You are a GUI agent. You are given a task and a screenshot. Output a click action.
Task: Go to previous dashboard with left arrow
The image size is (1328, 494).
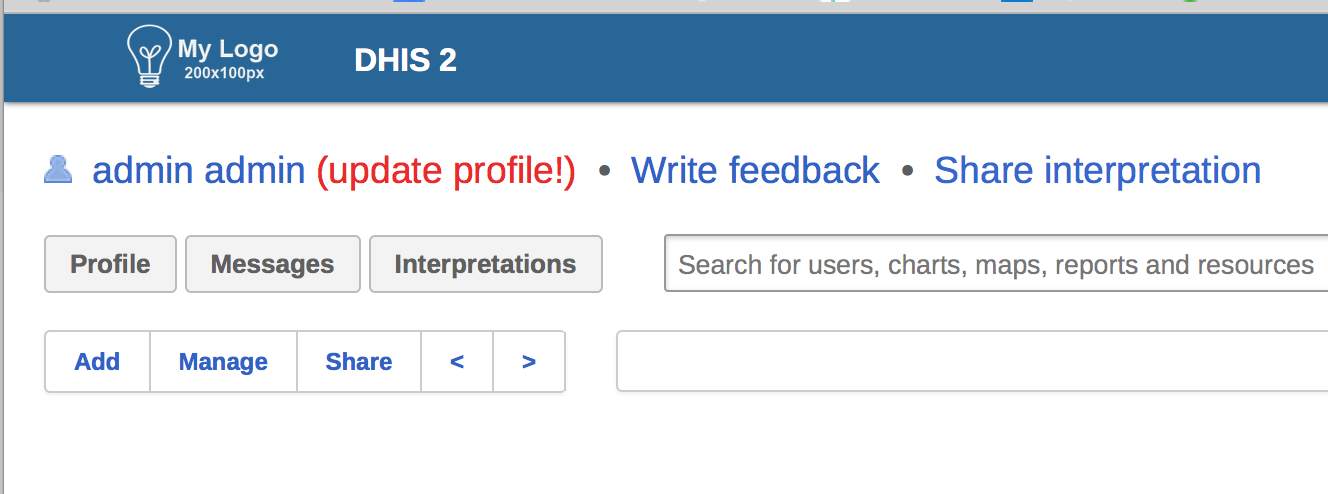point(457,362)
